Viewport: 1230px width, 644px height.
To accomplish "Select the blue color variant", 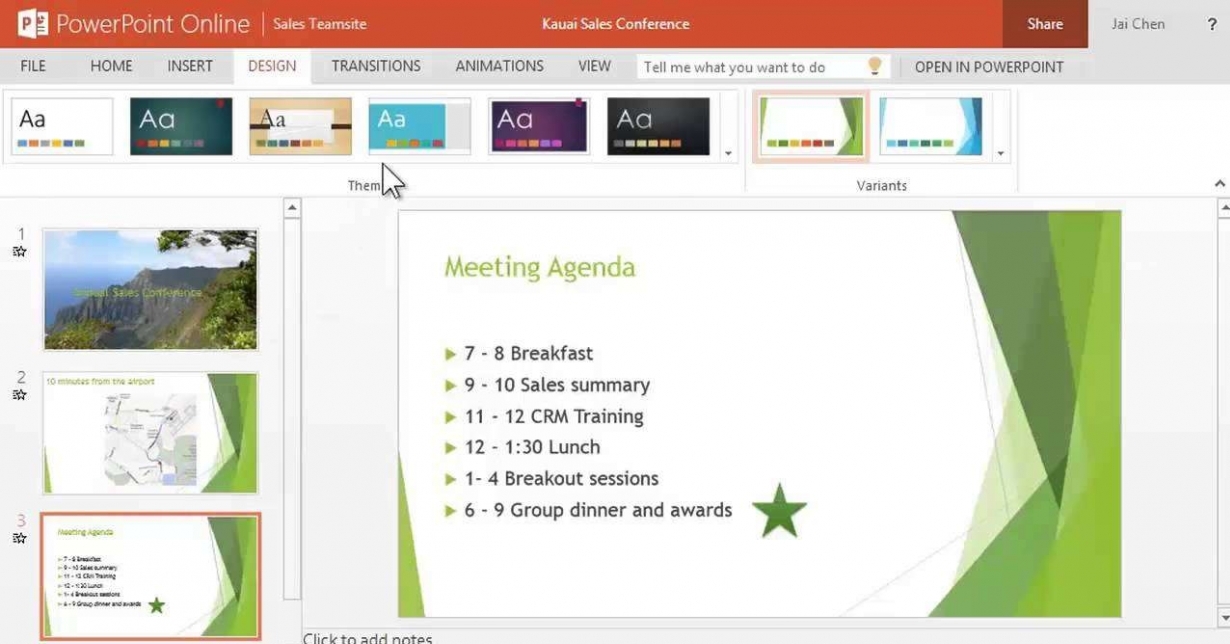I will point(930,126).
